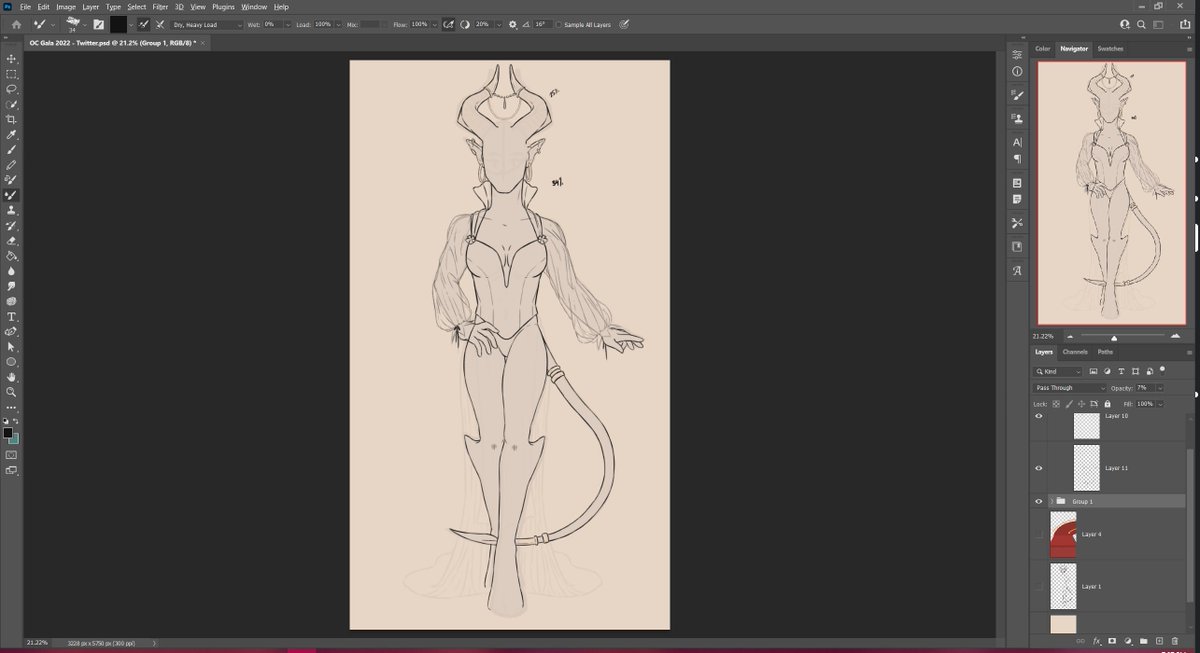This screenshot has width=1200, height=653.
Task: Open the Pass Through blend mode dropdown
Action: pos(1070,388)
